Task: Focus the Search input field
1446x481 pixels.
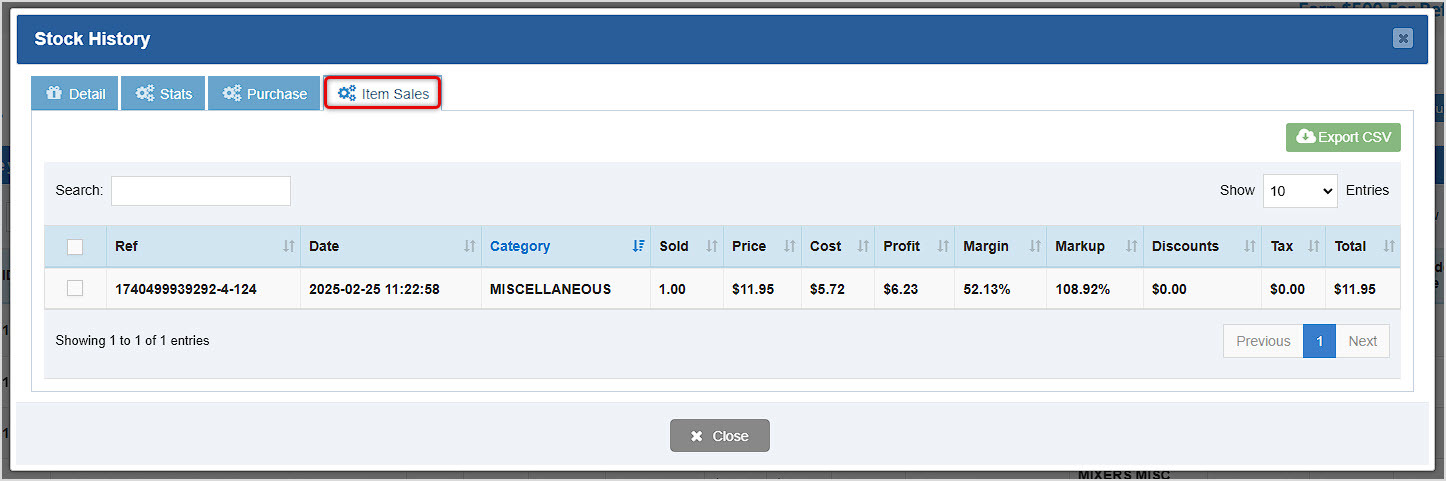Action: (x=201, y=190)
